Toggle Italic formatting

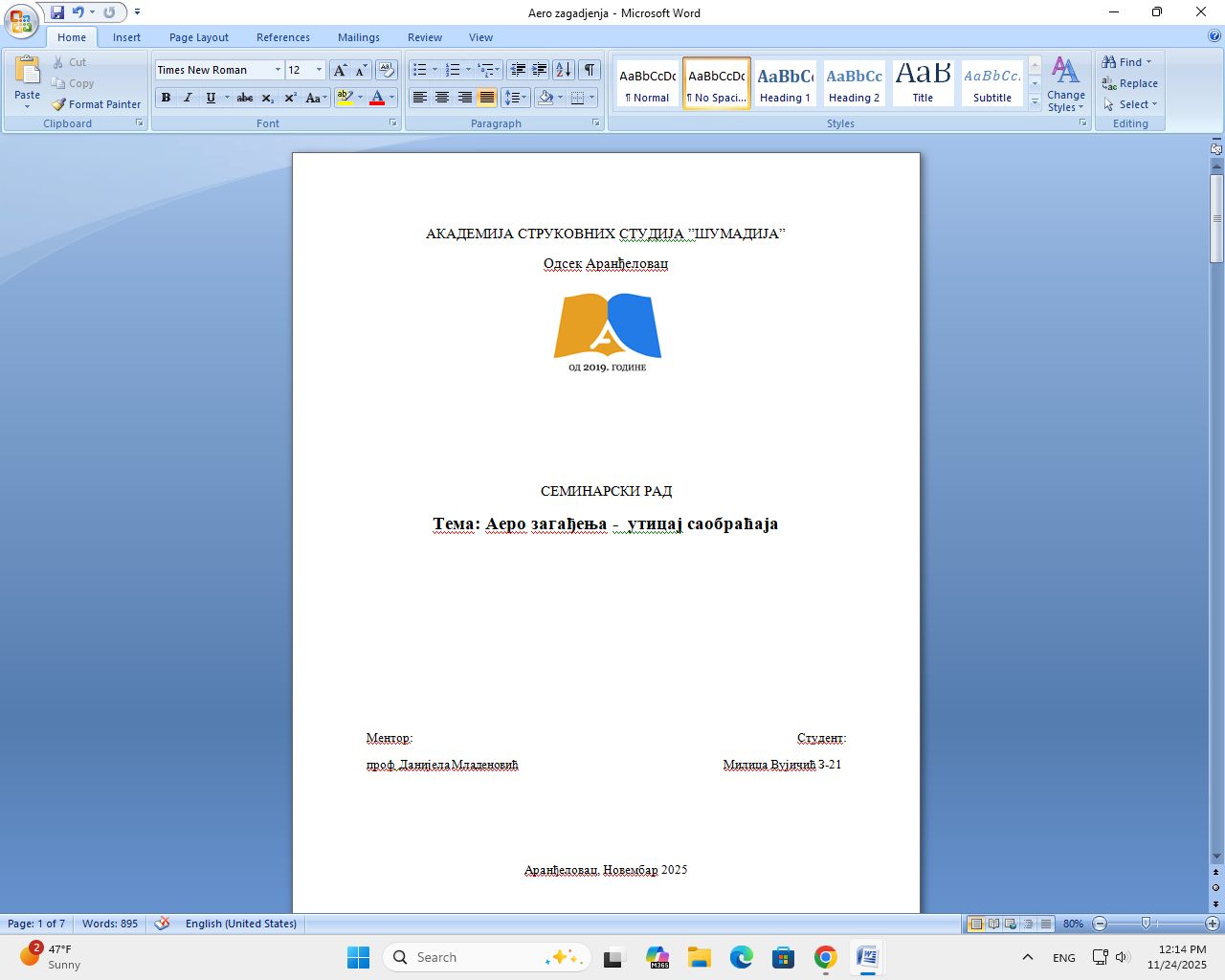(188, 98)
